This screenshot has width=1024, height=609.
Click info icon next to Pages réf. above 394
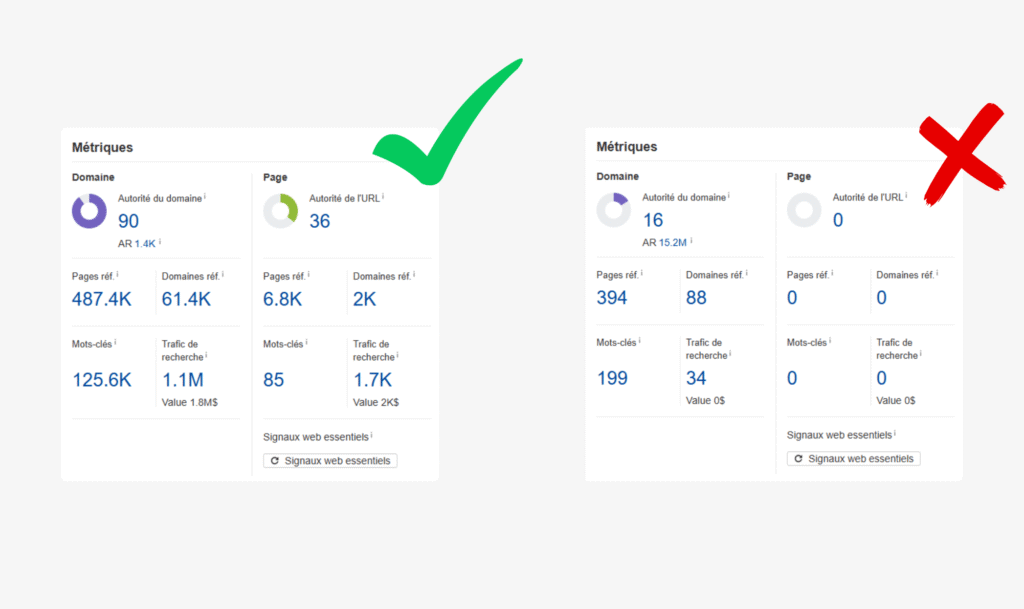[x=642, y=273]
